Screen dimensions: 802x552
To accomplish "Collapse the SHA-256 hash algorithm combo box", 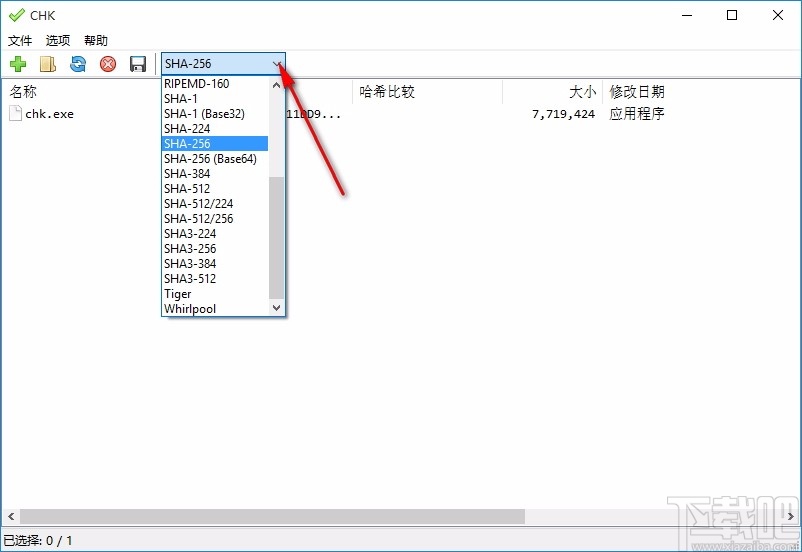I will [x=223, y=64].
